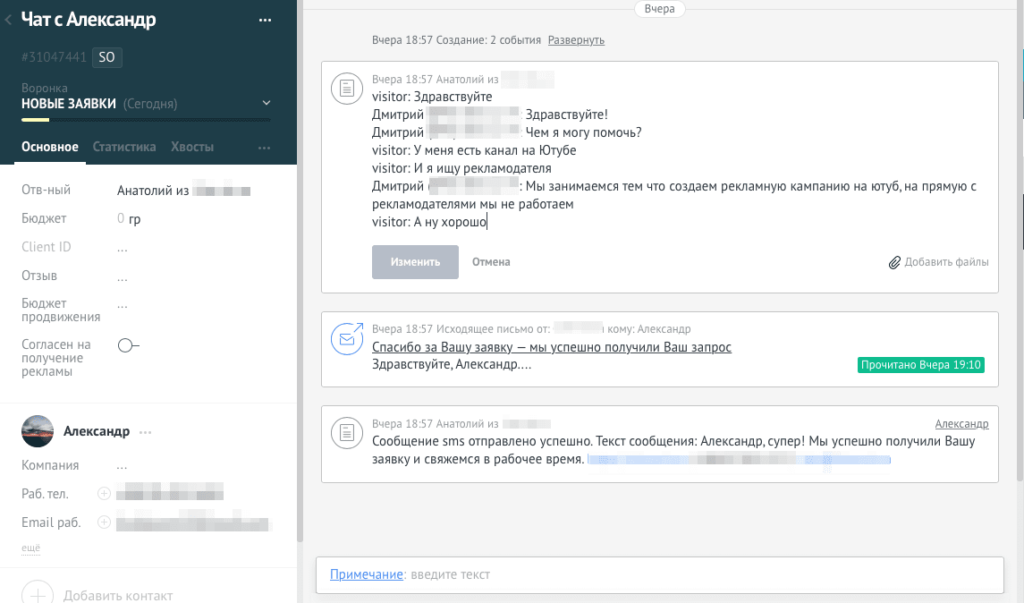Click the contact avatar of Александр
This screenshot has height=603, width=1024.
pos(37,431)
